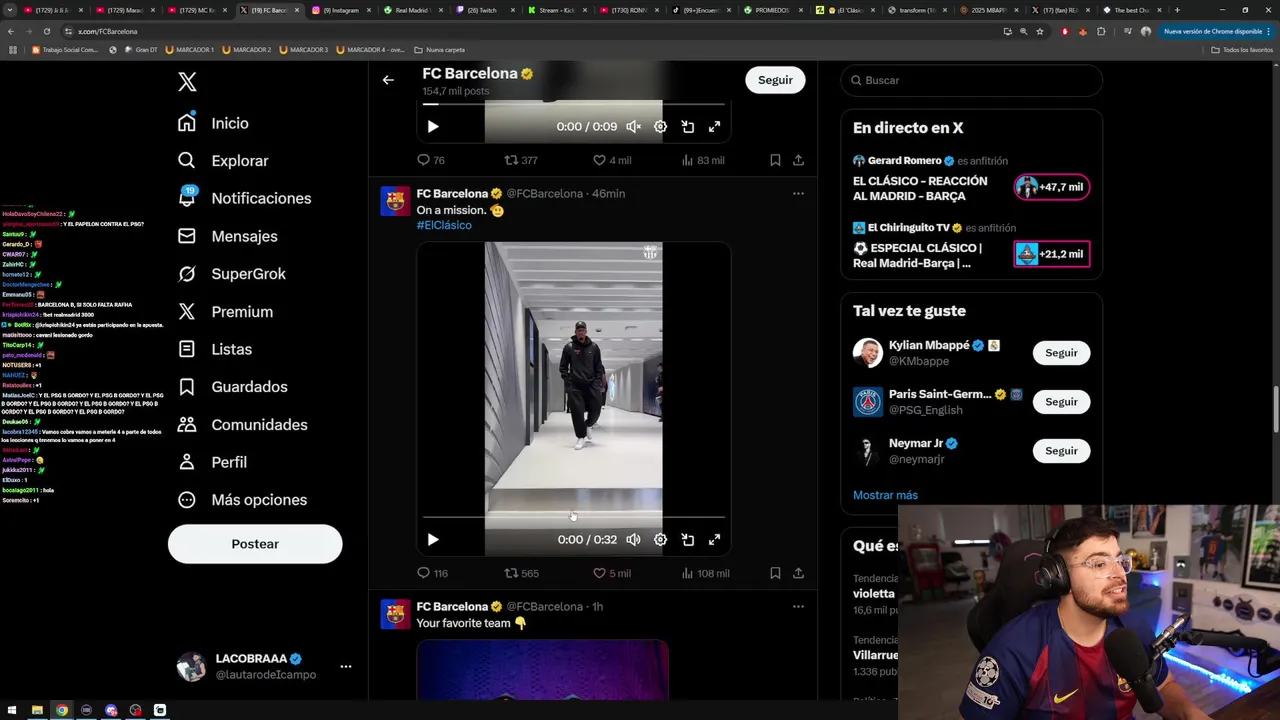
Task: Share the post with 83 mil views
Action: coord(798,160)
